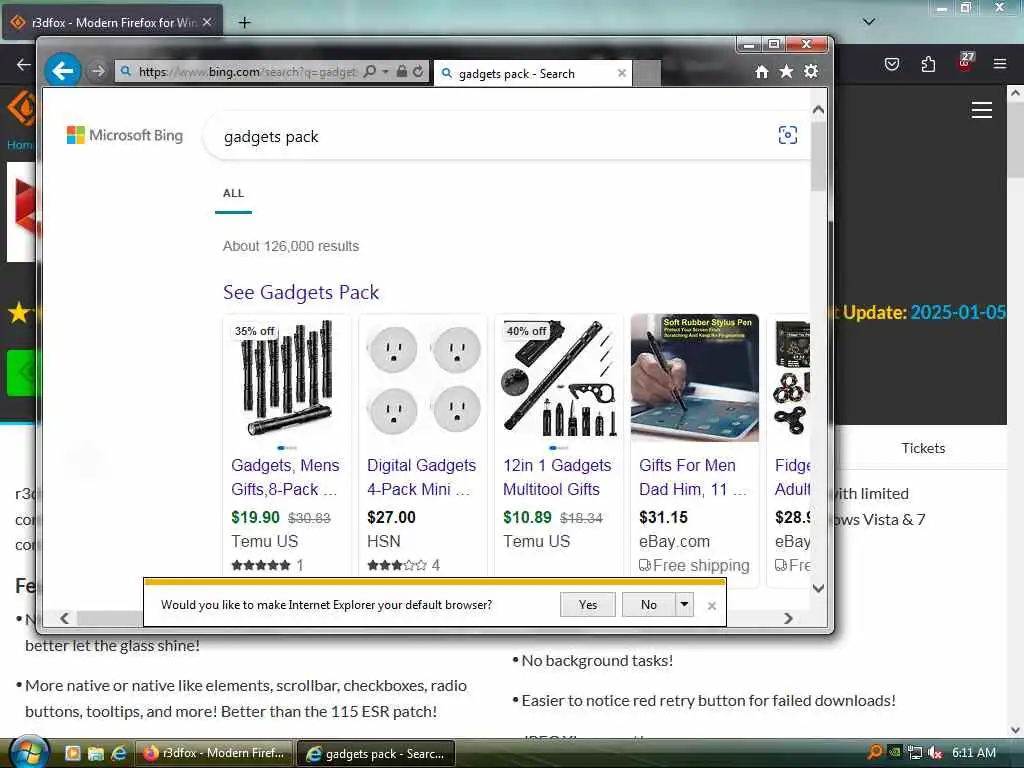This screenshot has height=768, width=1024.
Task: Open 'Digital Gadgets 4-Pack Mini' listing
Action: coord(421,477)
